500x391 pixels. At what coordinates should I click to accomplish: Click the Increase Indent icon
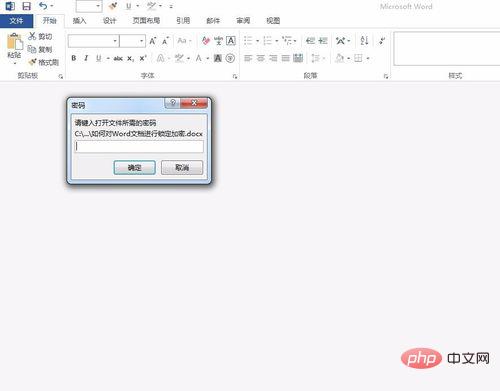pos(323,41)
